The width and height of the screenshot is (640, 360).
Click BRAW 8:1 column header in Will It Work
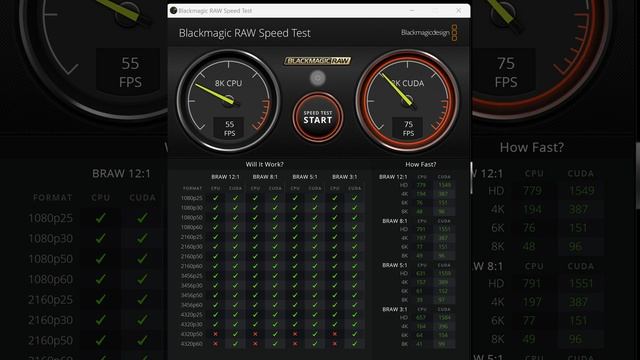point(265,177)
